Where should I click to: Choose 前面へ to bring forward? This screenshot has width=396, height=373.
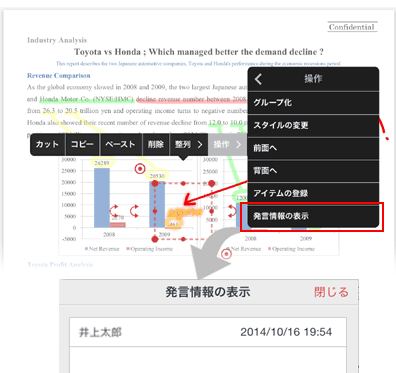[x=313, y=148]
